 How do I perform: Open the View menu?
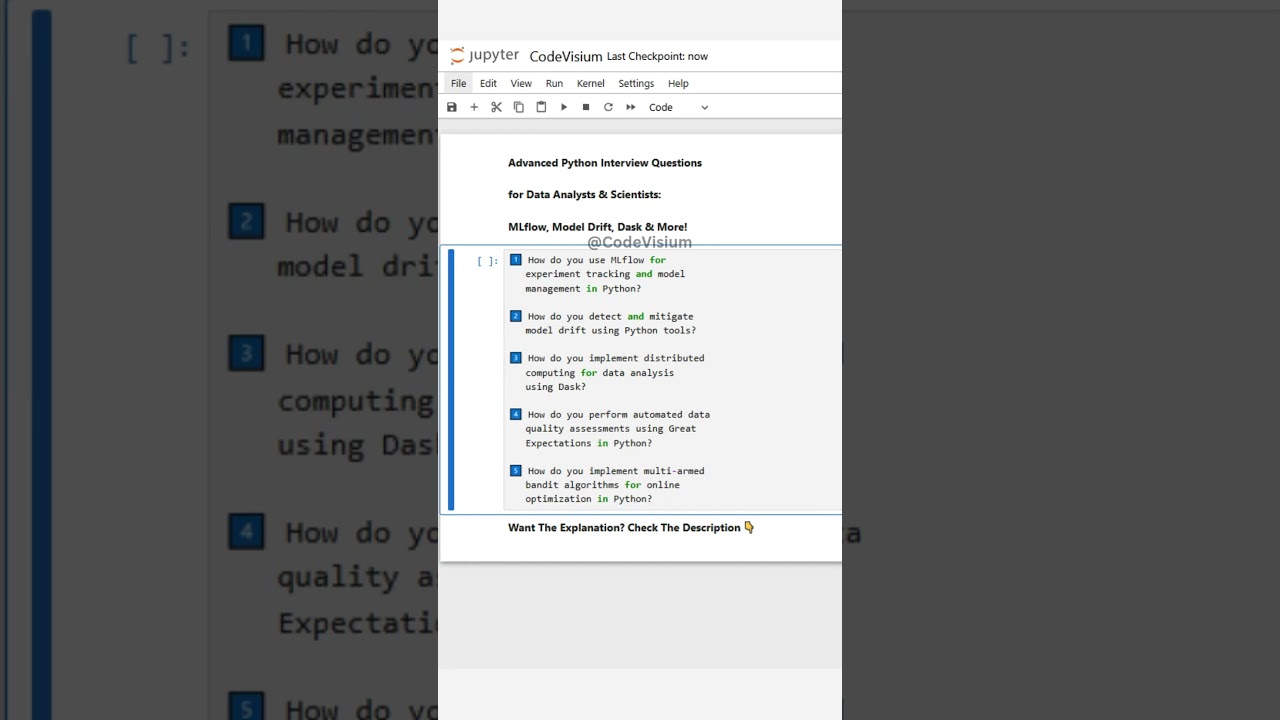coord(521,83)
